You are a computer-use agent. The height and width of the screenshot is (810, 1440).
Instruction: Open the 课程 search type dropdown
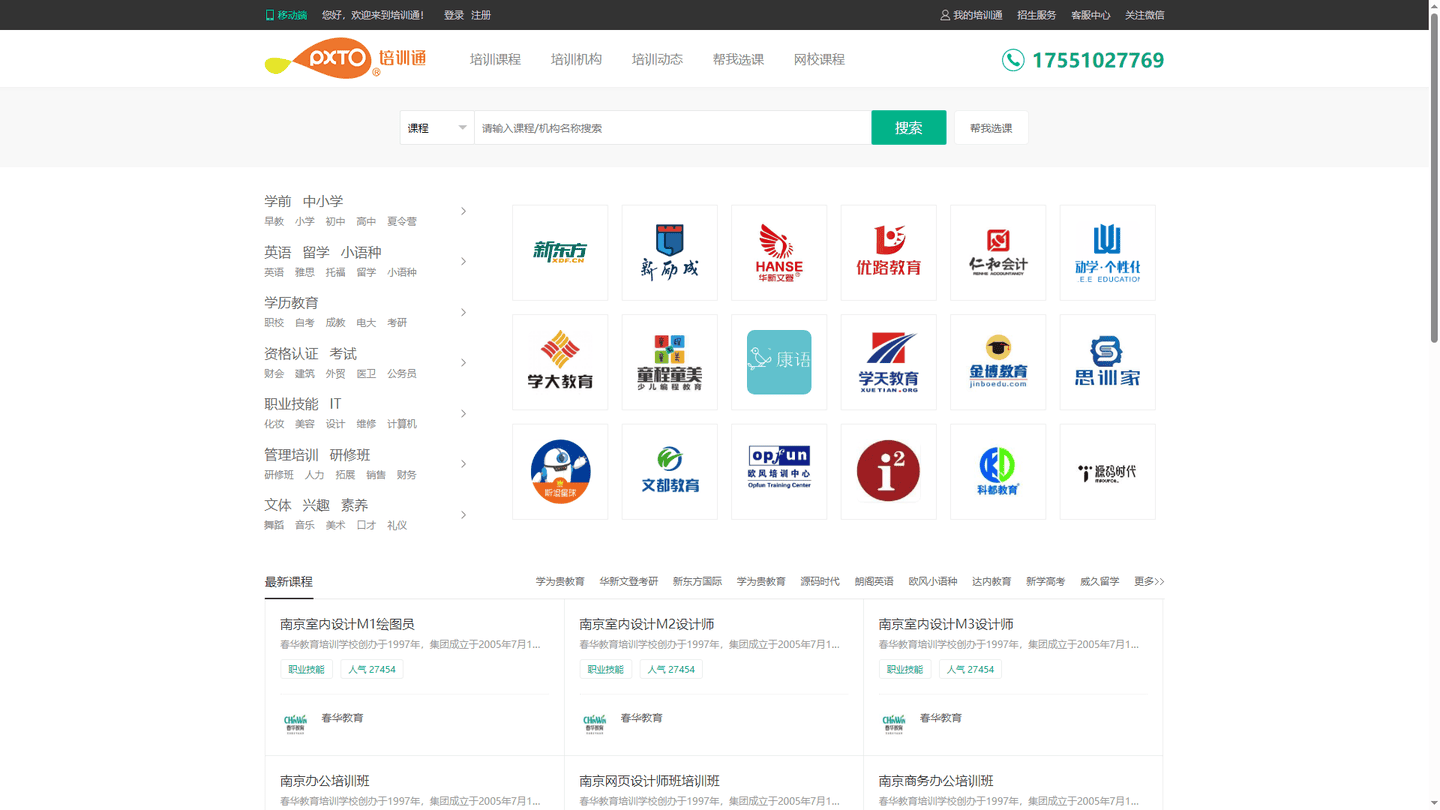click(x=437, y=128)
